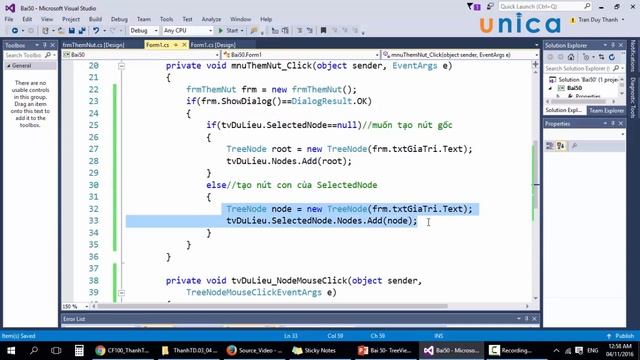Viewport: 640px width, 360px height.
Task: Open the File menu
Action: pyautogui.click(x=9, y=19)
